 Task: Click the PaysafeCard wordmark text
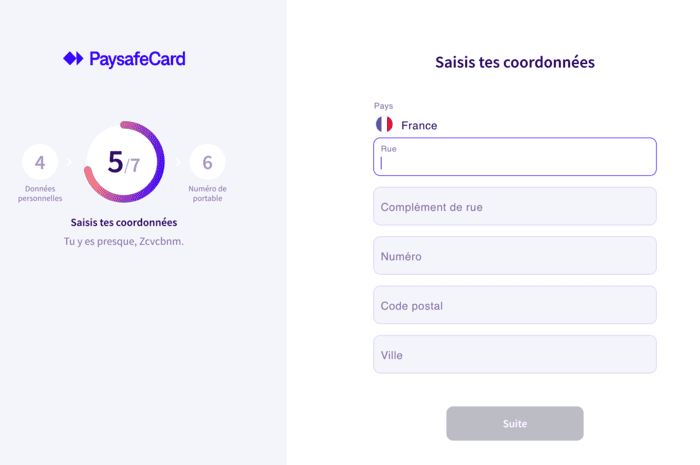tap(137, 59)
